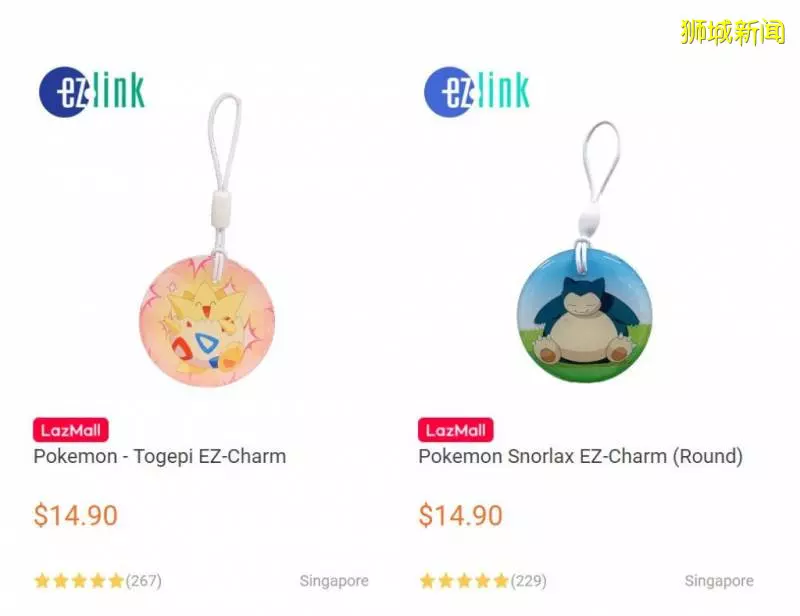Click the Singapore location under Togepi listing
Viewport: 800px width, 616px height.
334,581
